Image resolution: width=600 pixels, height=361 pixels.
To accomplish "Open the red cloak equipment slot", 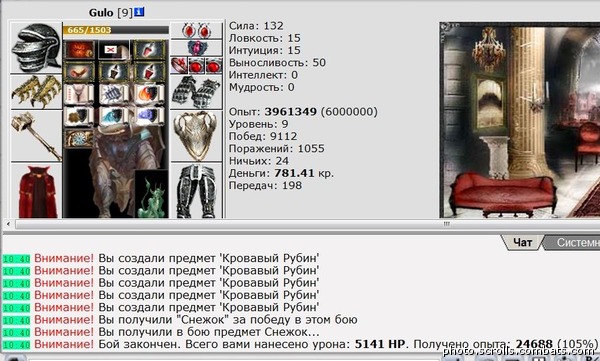I will [x=36, y=191].
